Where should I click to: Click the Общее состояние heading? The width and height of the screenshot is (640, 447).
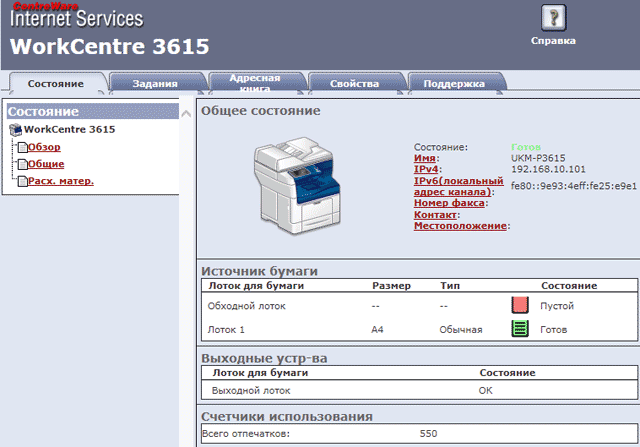(260, 111)
